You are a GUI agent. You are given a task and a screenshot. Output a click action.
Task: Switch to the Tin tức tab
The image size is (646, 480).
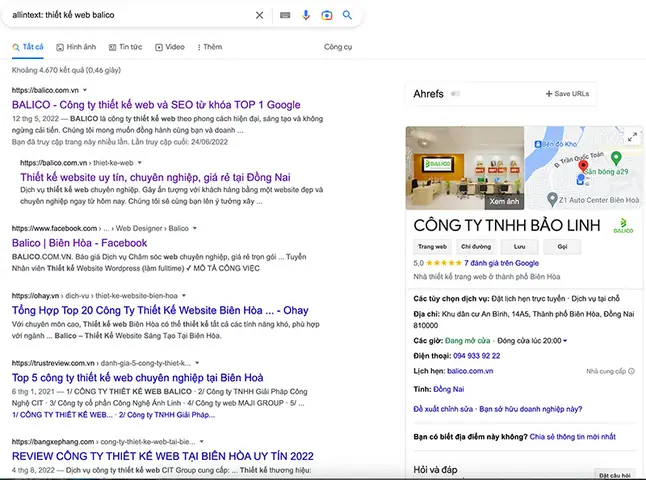point(126,47)
